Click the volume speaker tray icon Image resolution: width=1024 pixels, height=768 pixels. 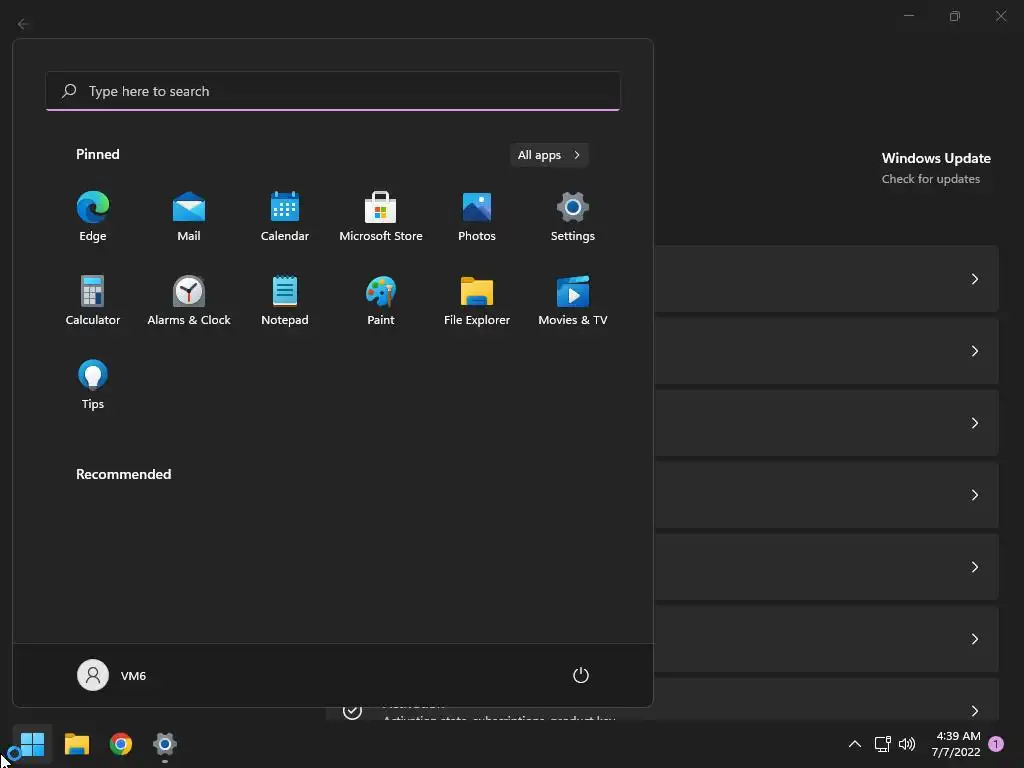pyautogui.click(x=907, y=744)
